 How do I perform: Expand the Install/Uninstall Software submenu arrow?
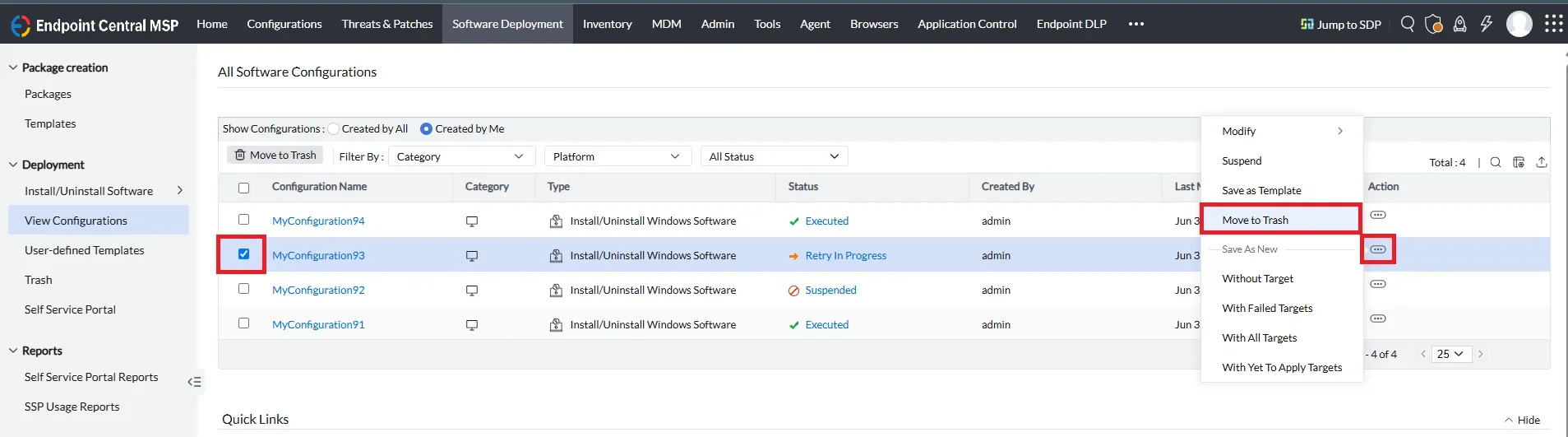pyautogui.click(x=180, y=190)
